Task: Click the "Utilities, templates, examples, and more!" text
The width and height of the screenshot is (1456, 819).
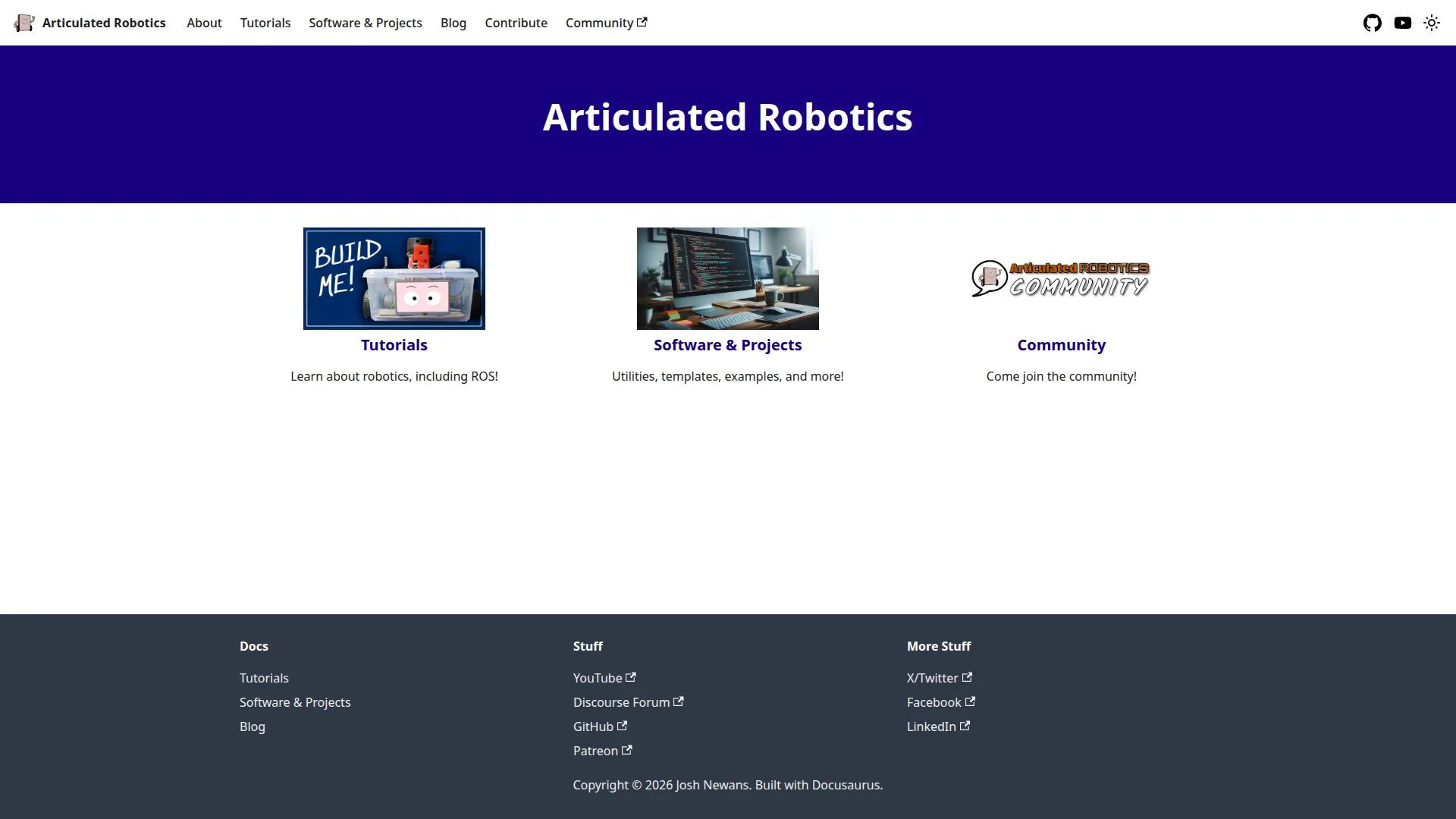Action: tap(728, 376)
